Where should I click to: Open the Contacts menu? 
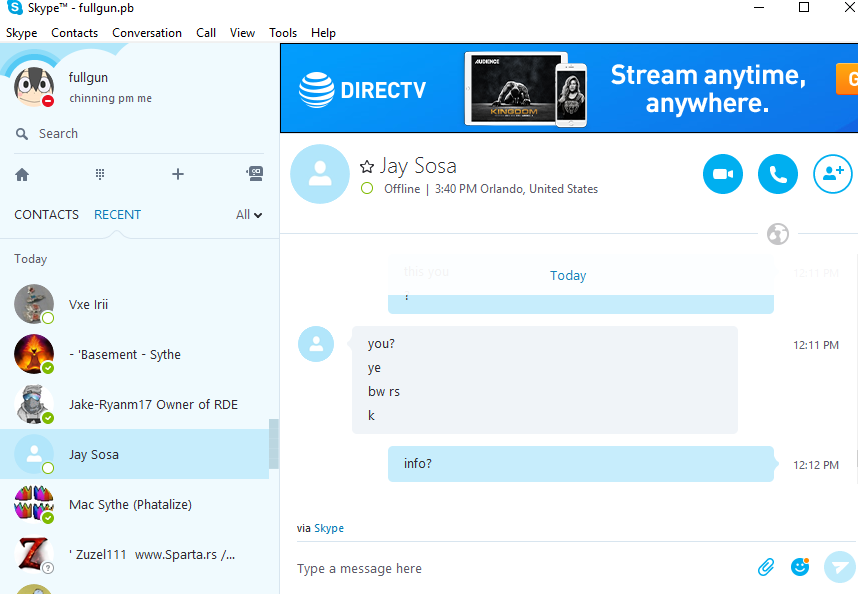pos(74,33)
